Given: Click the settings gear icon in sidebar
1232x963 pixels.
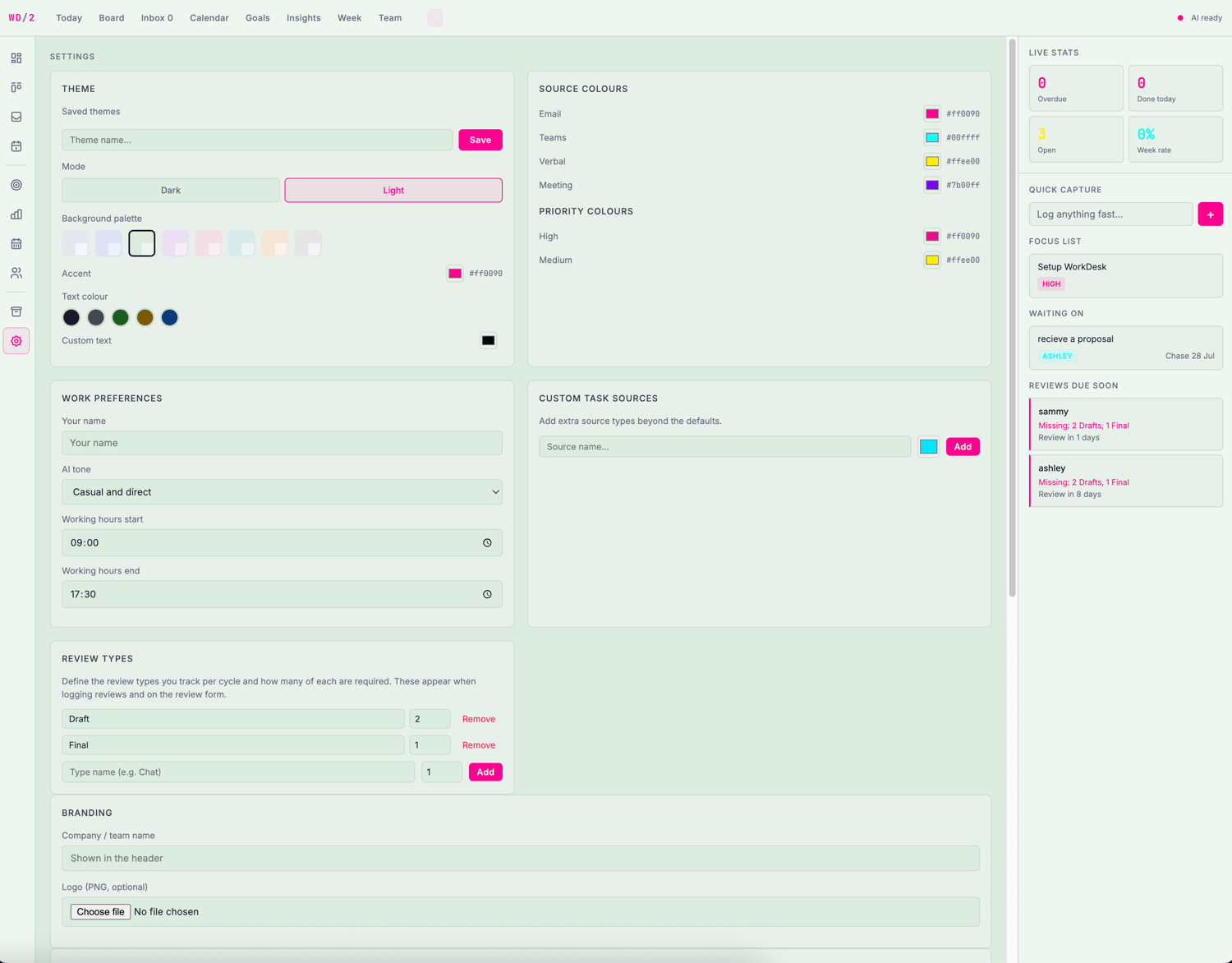Looking at the screenshot, I should click(16, 341).
